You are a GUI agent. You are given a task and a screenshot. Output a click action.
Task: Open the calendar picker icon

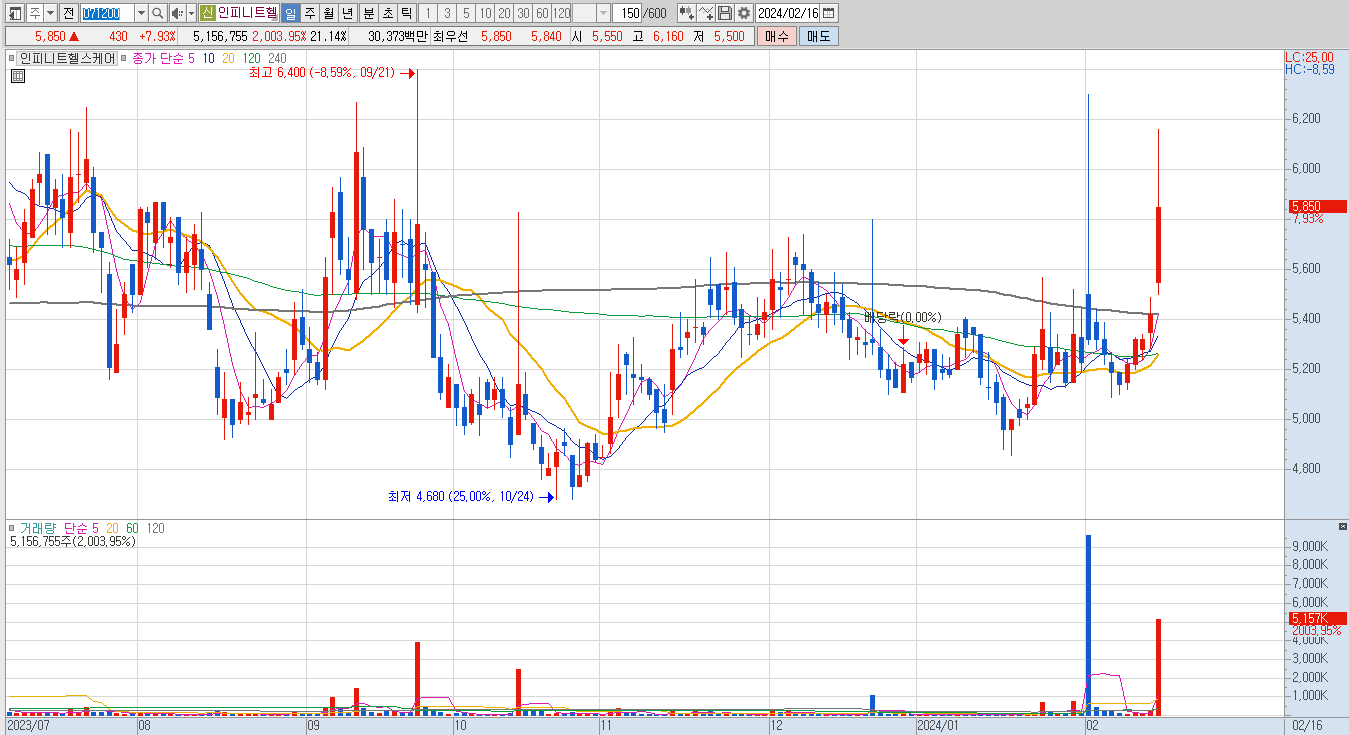[829, 13]
